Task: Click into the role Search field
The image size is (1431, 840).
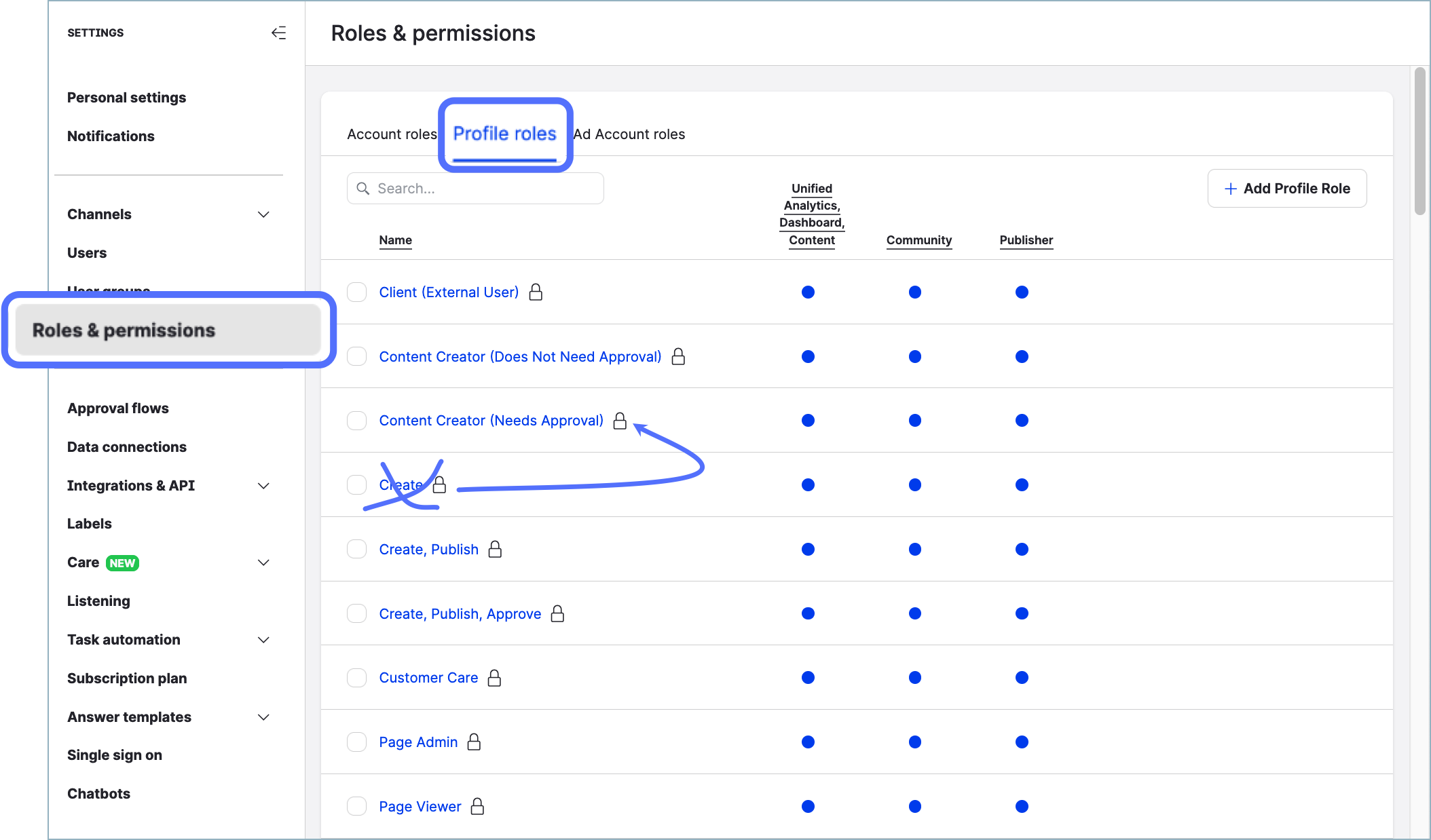Action: [x=485, y=189]
